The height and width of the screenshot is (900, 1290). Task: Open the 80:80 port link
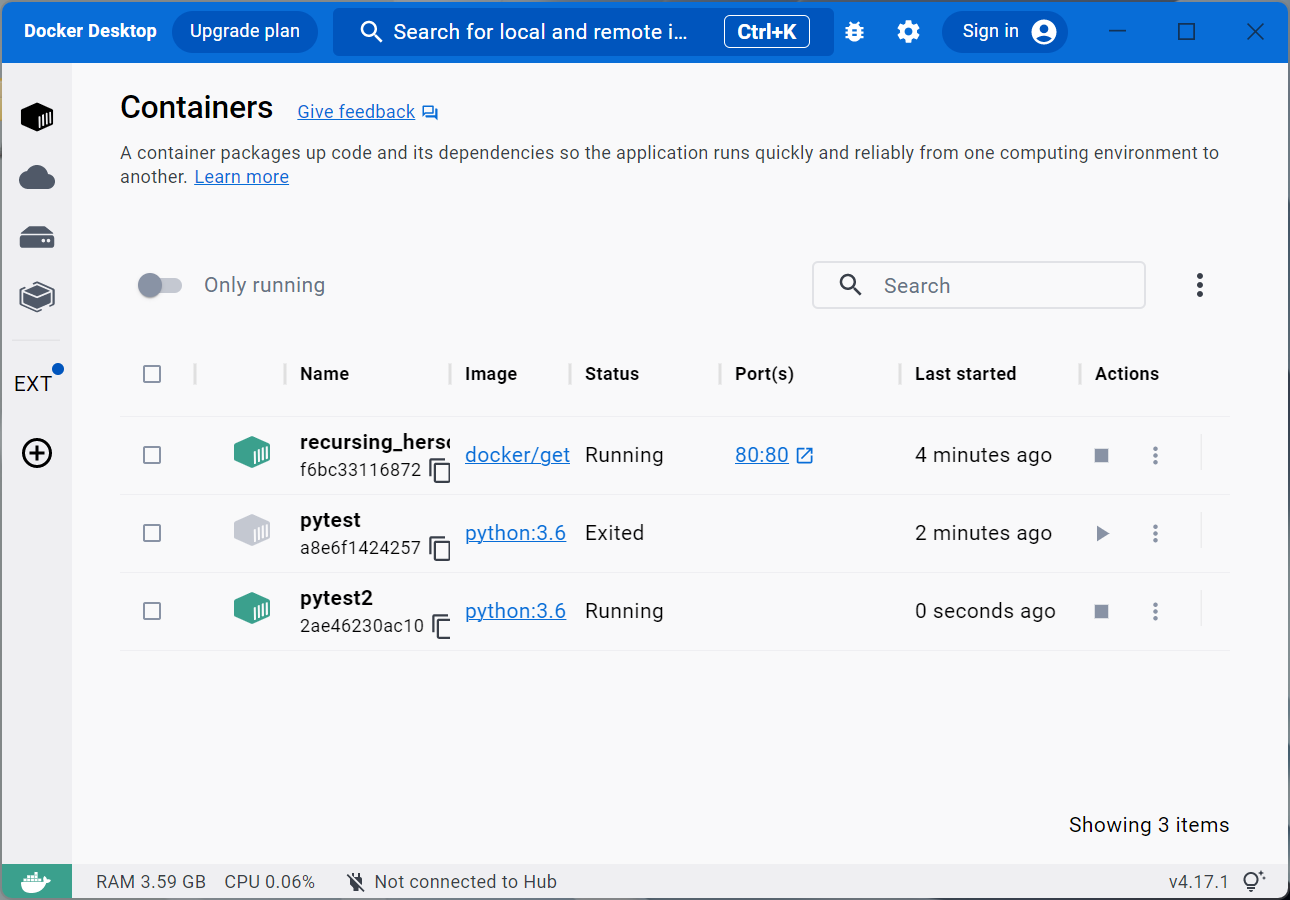762,455
